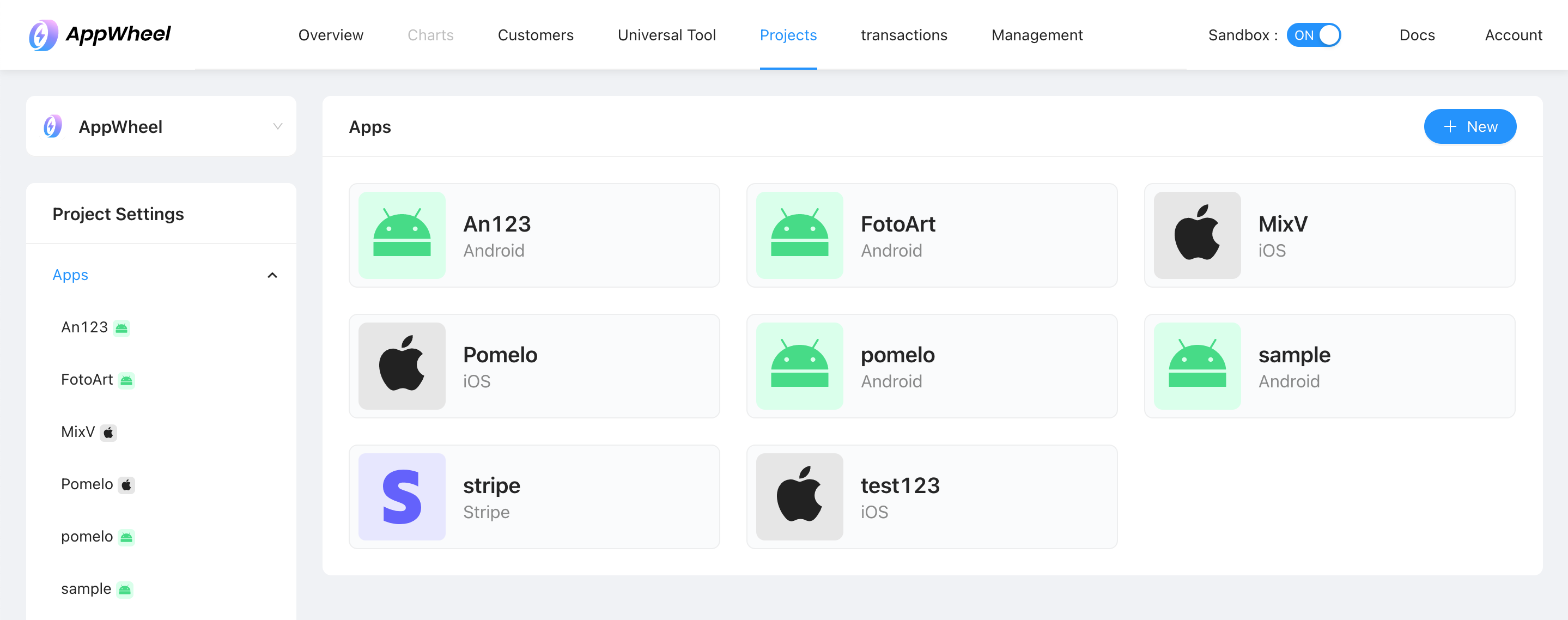Click the MixV Apple icon tile
The width and height of the screenshot is (1568, 620).
pyautogui.click(x=1196, y=235)
